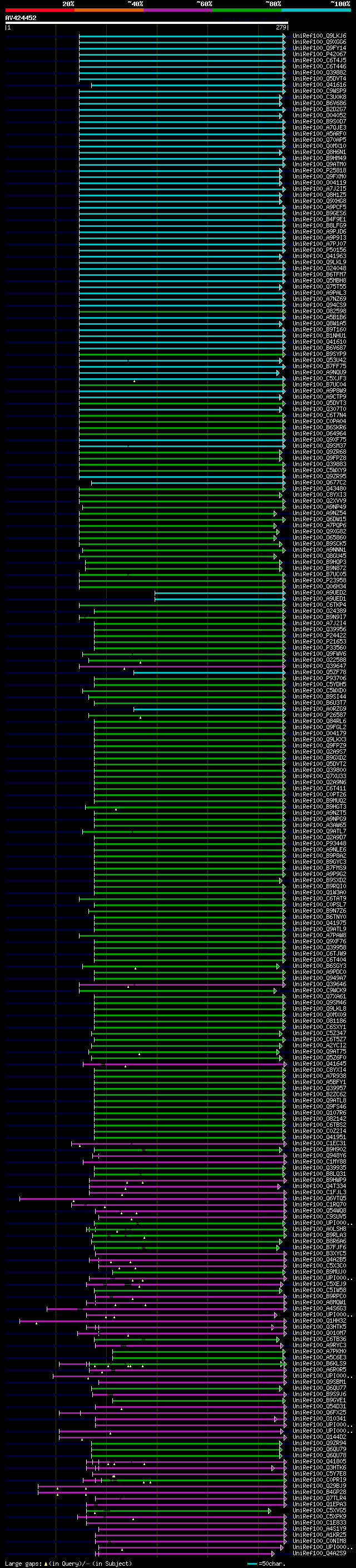Select the label UniRef100_B6KLS9
This screenshot has height=1568, width=356.
click(319, 1364)
